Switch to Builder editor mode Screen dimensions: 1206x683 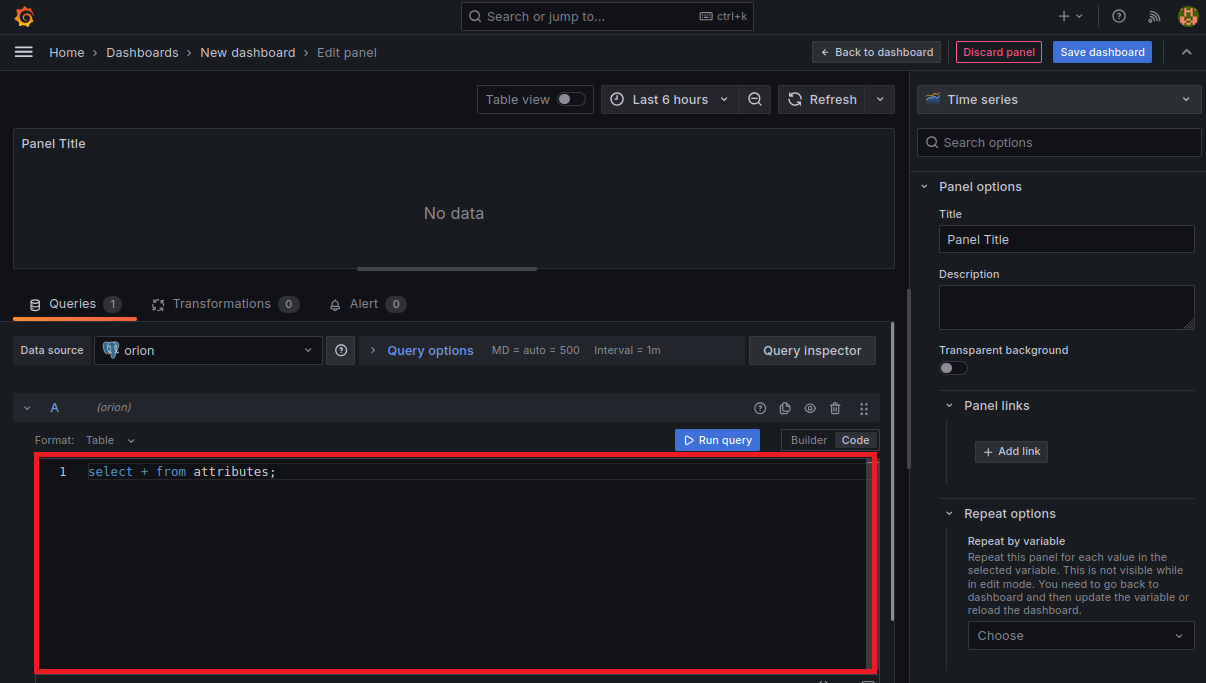click(809, 440)
